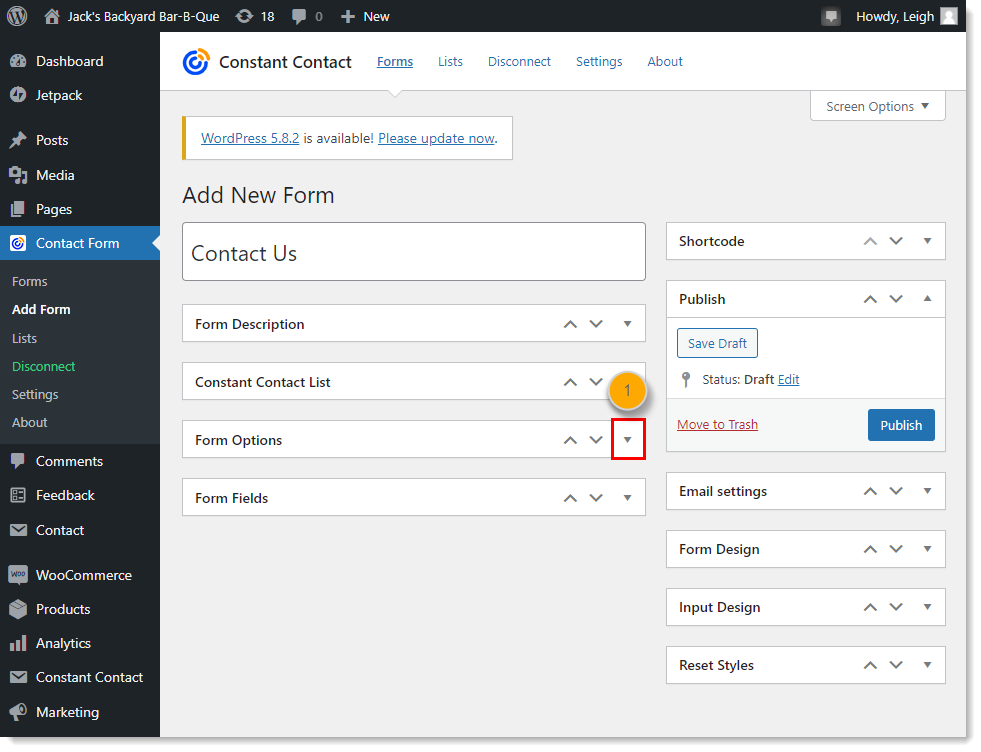
Task: Move Publish panel down
Action: point(897,299)
